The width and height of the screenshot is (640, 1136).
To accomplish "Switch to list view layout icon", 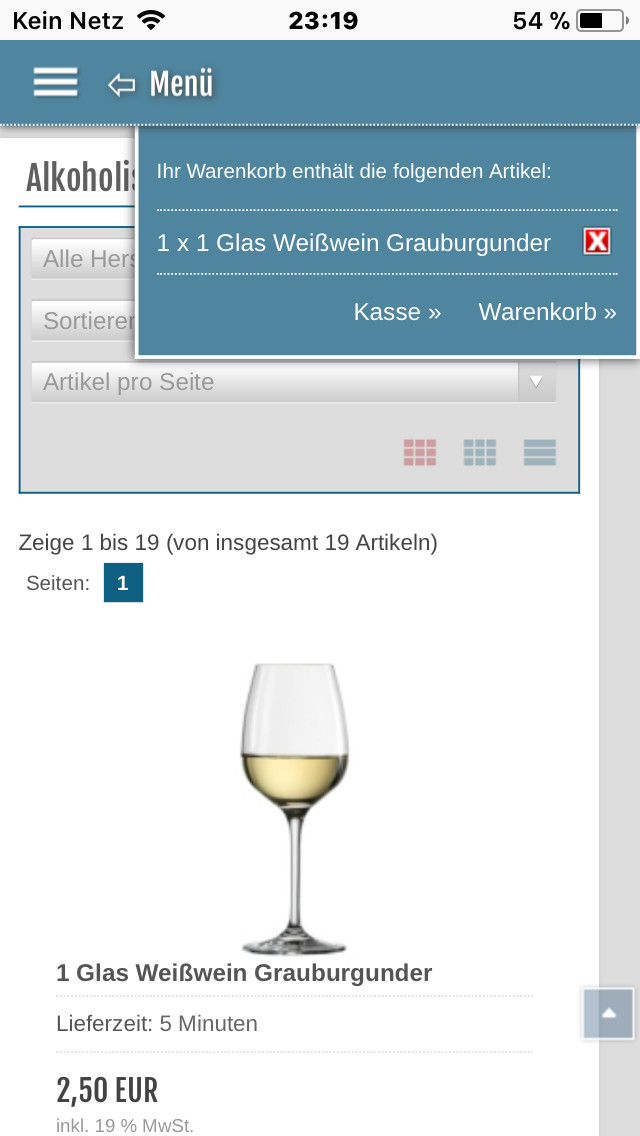I will (x=540, y=452).
